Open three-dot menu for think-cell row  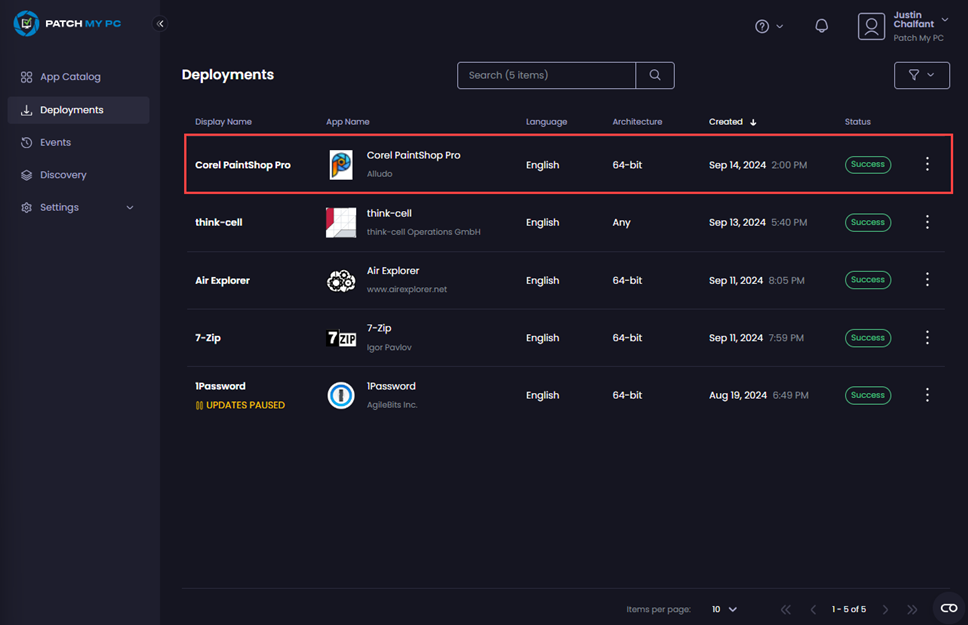[927, 222]
